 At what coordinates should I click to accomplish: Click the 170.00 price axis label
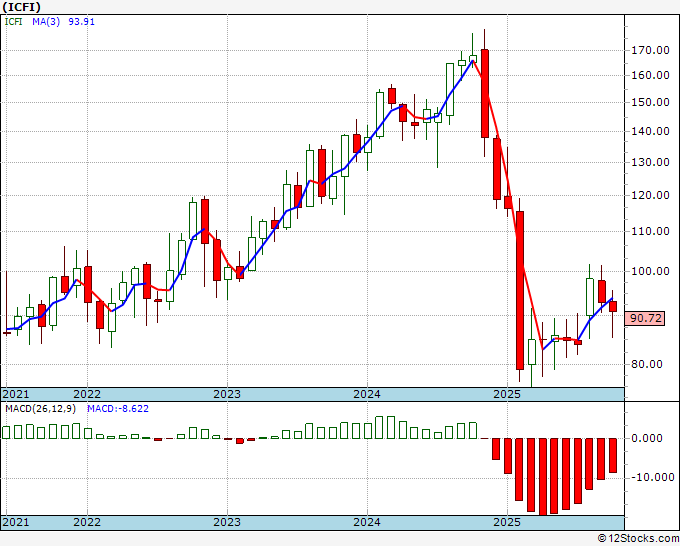[650, 50]
